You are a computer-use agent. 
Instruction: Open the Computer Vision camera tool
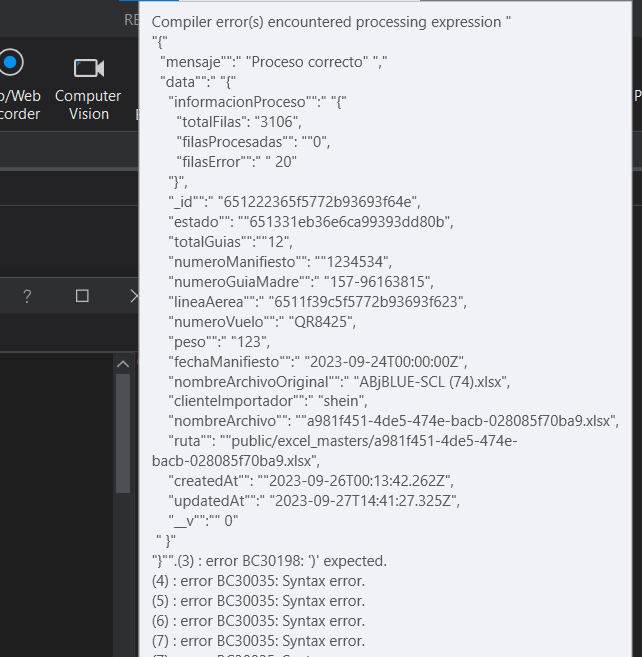pyautogui.click(x=88, y=68)
